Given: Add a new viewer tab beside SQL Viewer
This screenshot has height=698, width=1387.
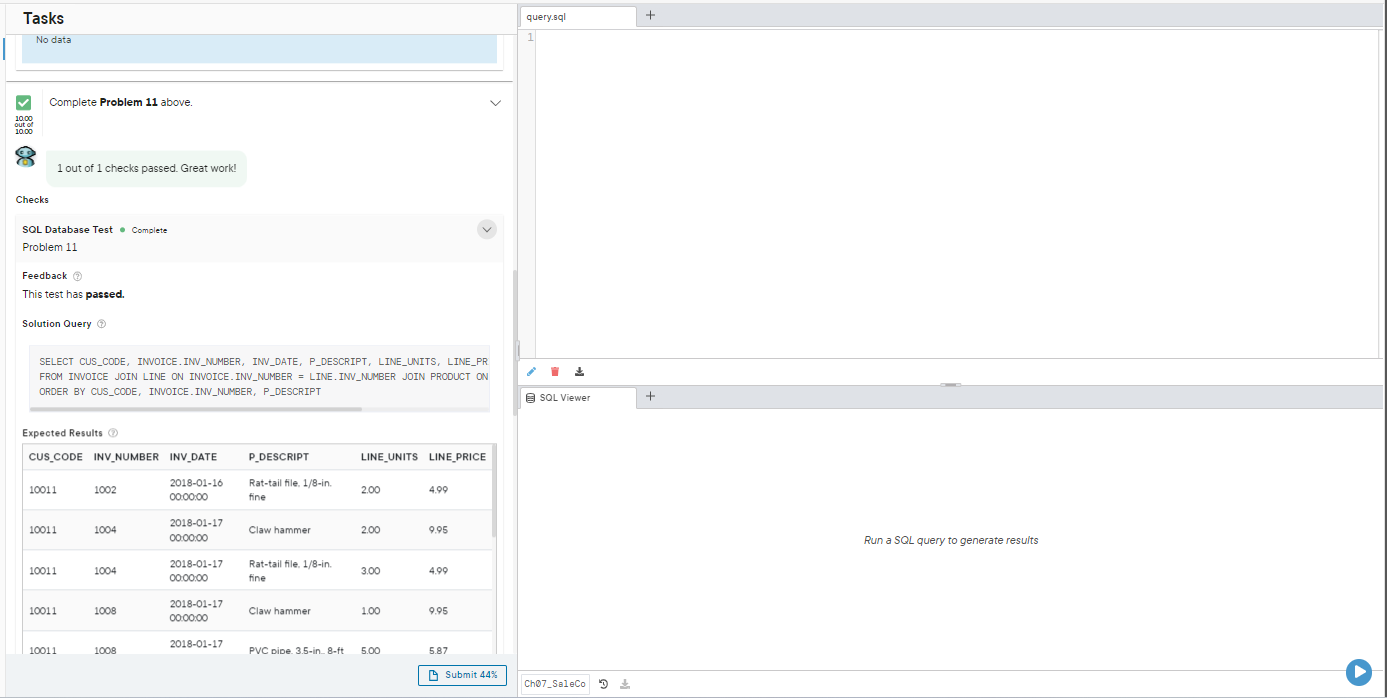Looking at the screenshot, I should tap(651, 396).
